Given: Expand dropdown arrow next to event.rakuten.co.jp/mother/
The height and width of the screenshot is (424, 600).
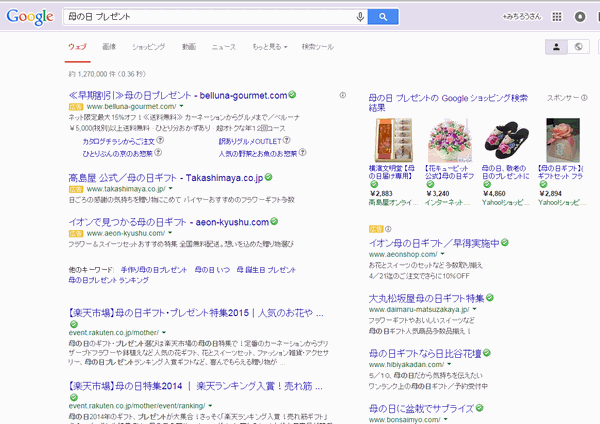Looking at the screenshot, I should pos(164,333).
